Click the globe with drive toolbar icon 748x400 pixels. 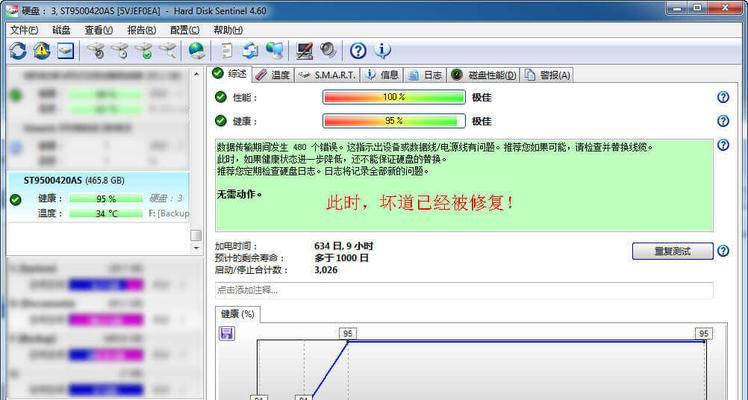point(197,51)
